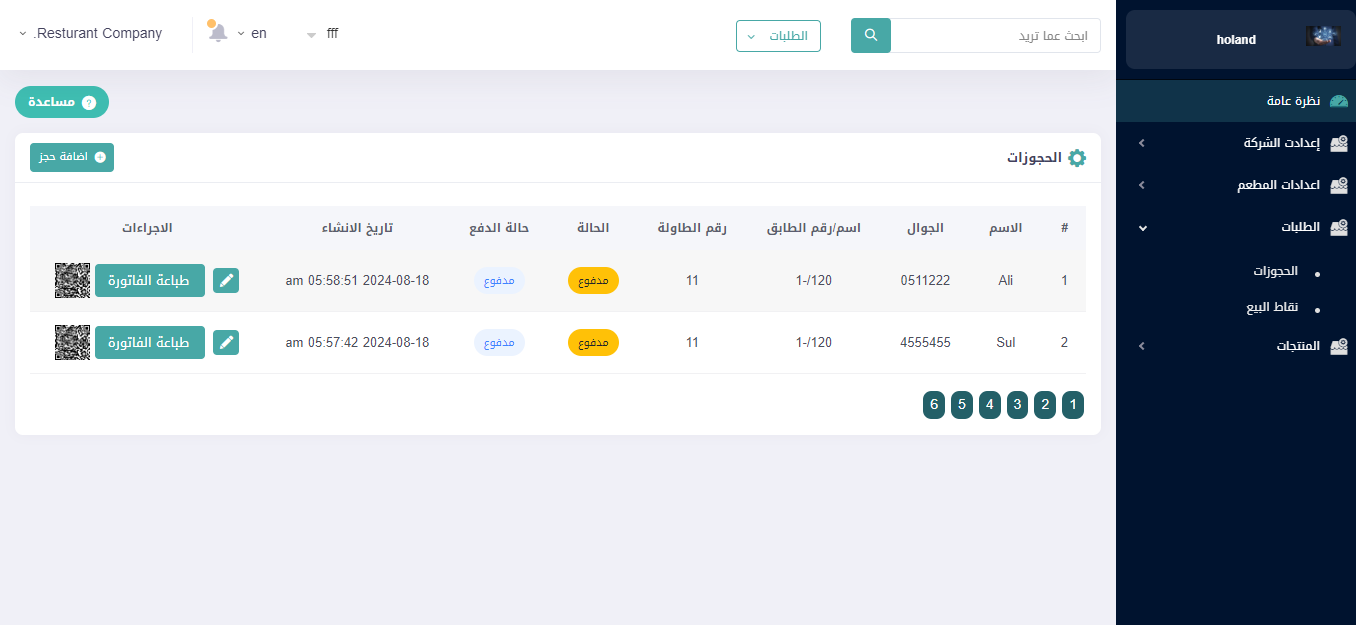Go to page 3 in pagination

(x=1017, y=405)
